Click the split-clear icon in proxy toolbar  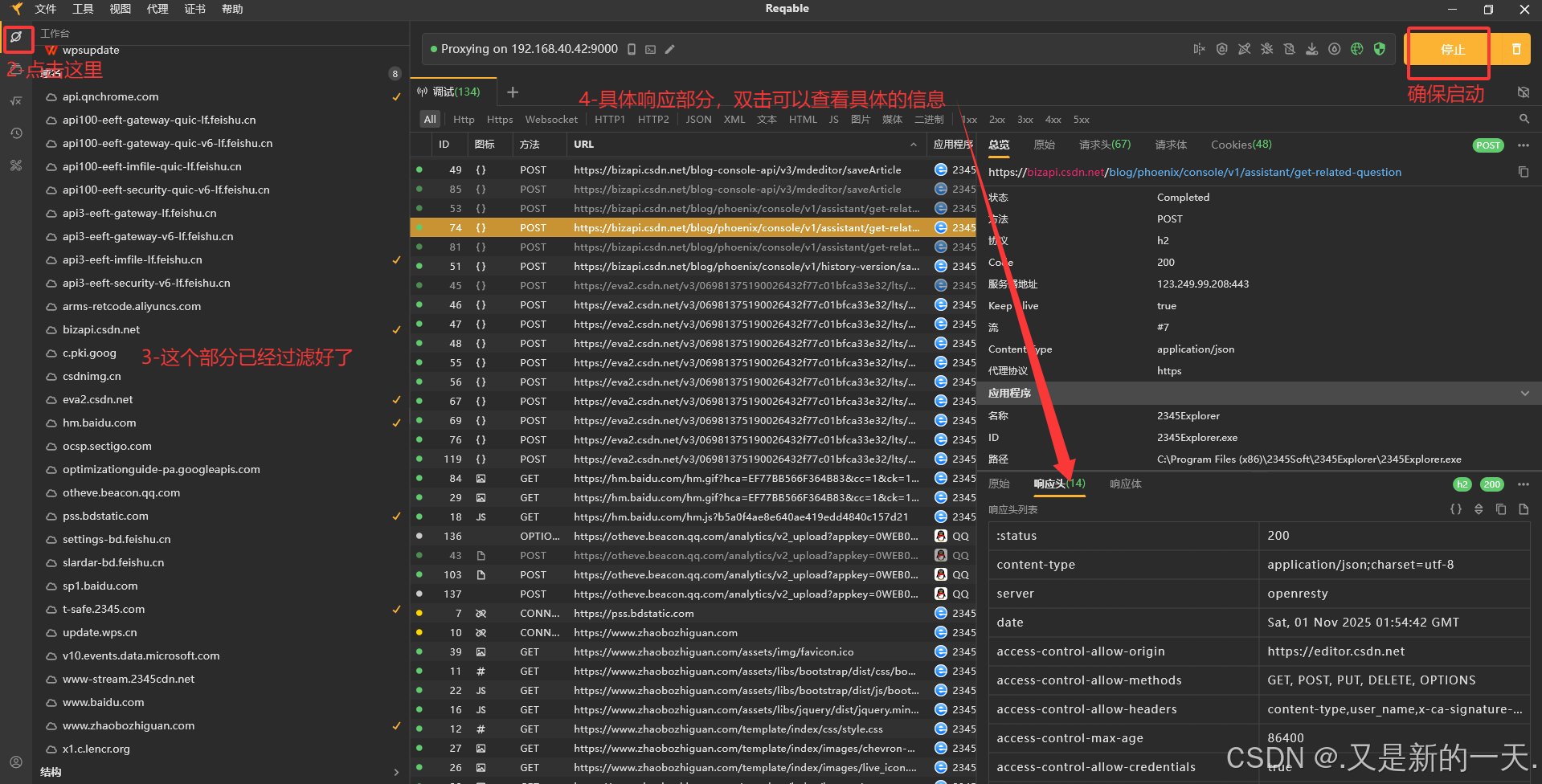(x=1199, y=49)
